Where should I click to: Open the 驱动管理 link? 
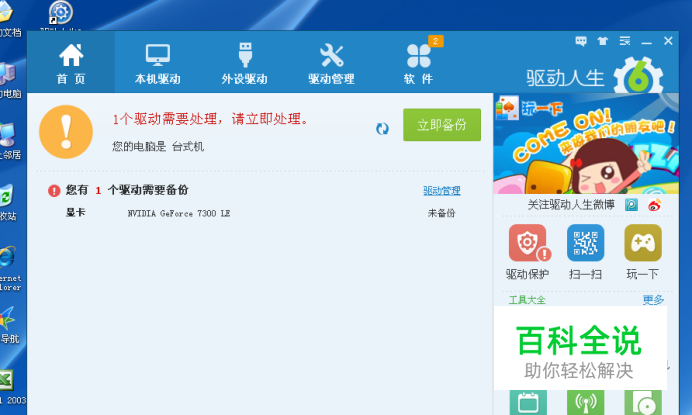click(x=442, y=190)
